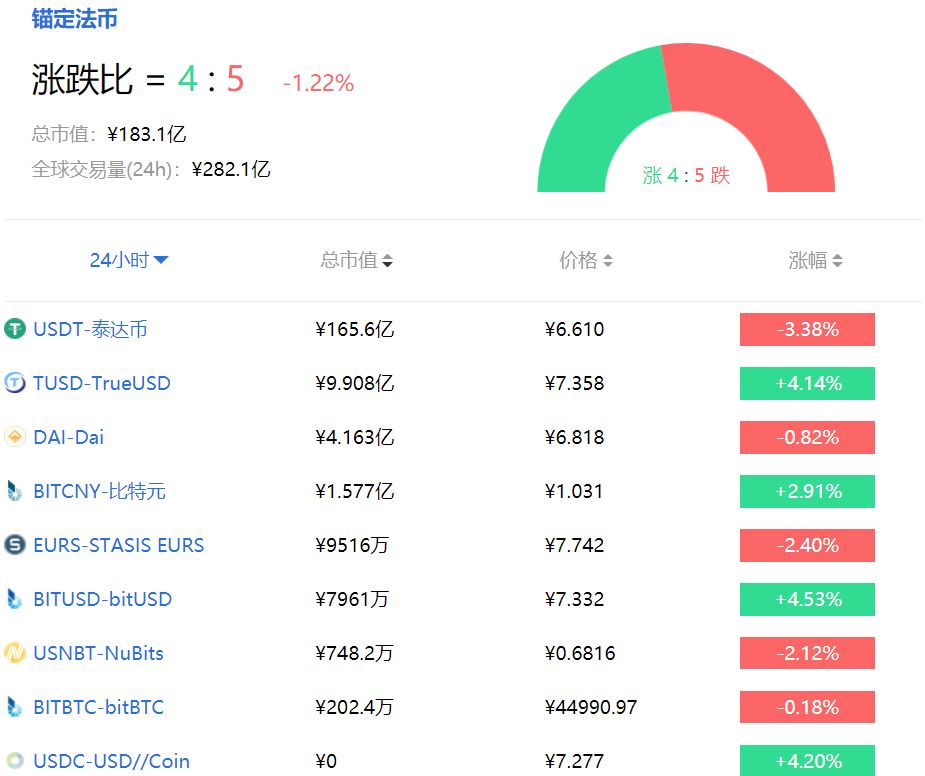Click the ¥7.332 price value

point(575,599)
